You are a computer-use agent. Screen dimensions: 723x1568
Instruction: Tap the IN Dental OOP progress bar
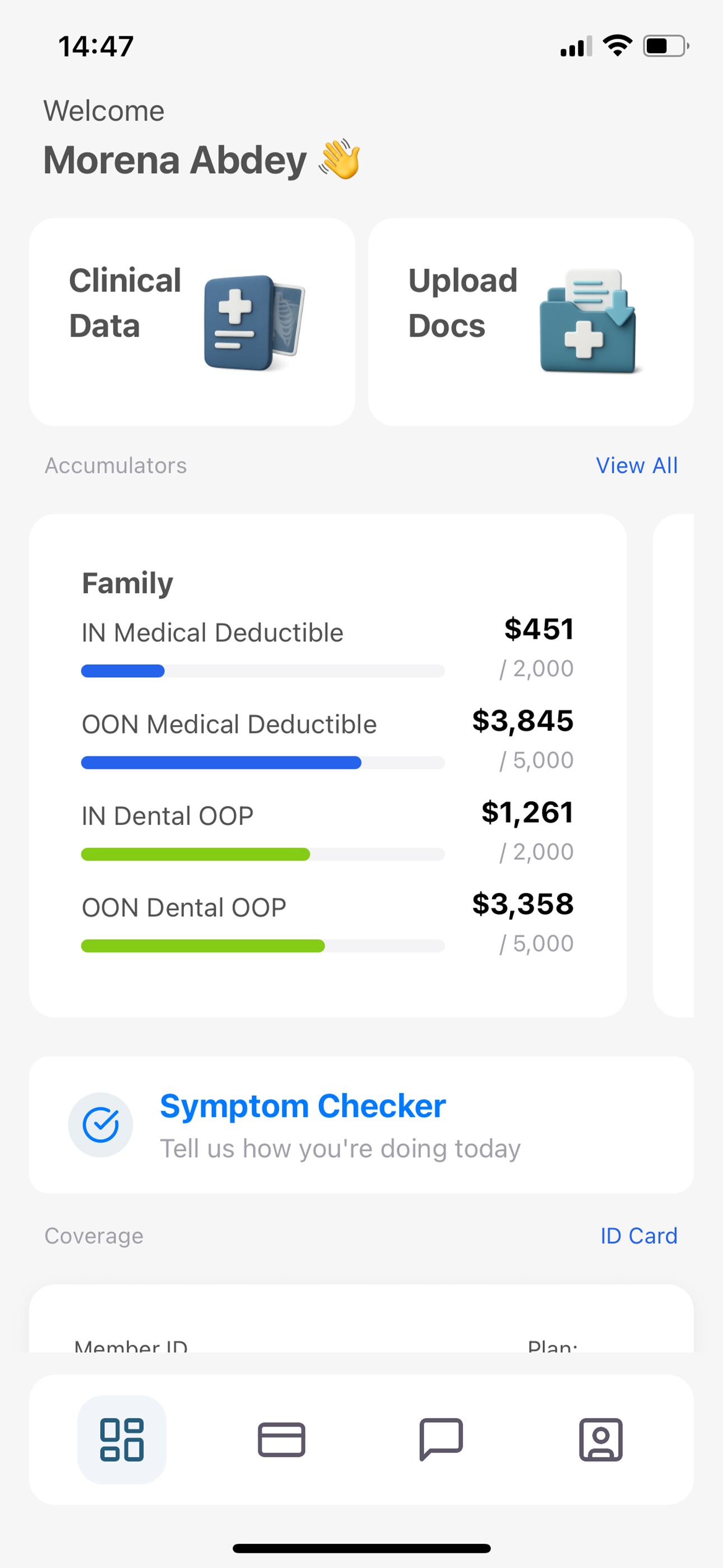click(263, 854)
